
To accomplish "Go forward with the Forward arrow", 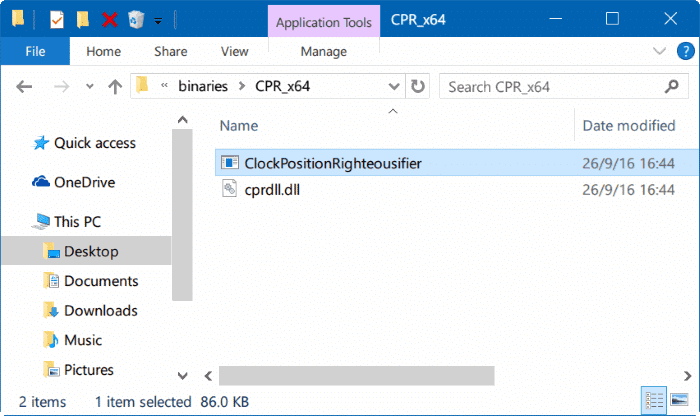I will [61, 86].
